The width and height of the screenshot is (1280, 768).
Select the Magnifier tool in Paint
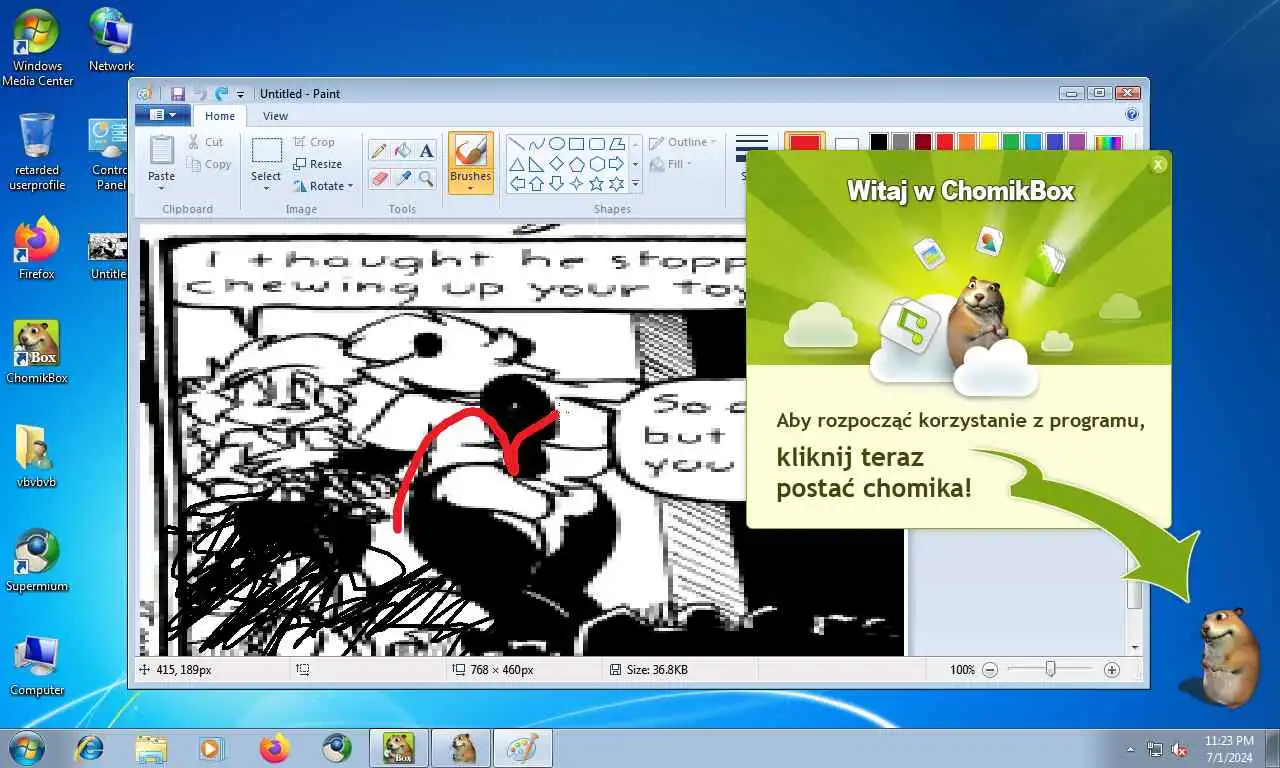click(x=426, y=178)
